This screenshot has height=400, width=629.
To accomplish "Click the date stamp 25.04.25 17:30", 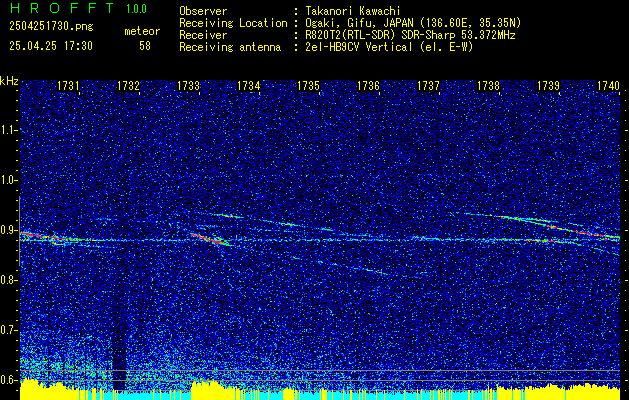I will (x=51, y=46).
